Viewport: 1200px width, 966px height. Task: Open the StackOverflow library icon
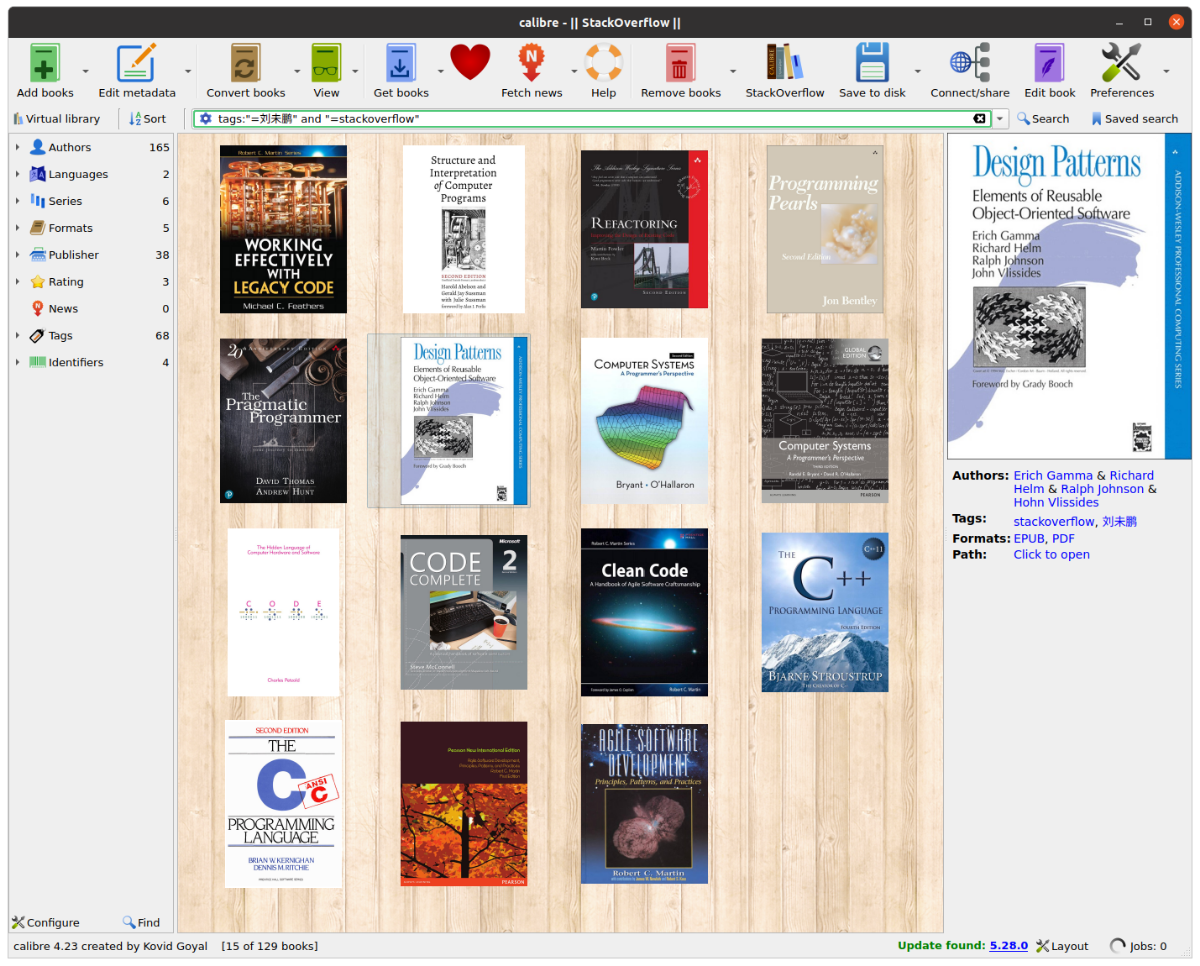pos(785,63)
